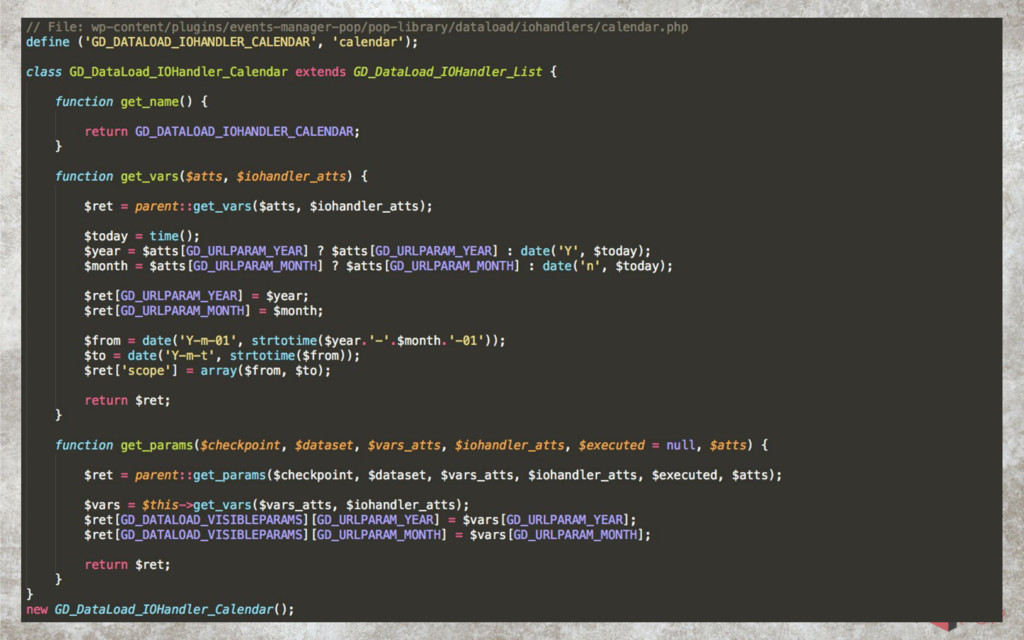Click the return GD_DATALOAD_IOHANDLER_CALENDAR statement
Image resolution: width=1024 pixels, height=640 pixels.
point(222,131)
